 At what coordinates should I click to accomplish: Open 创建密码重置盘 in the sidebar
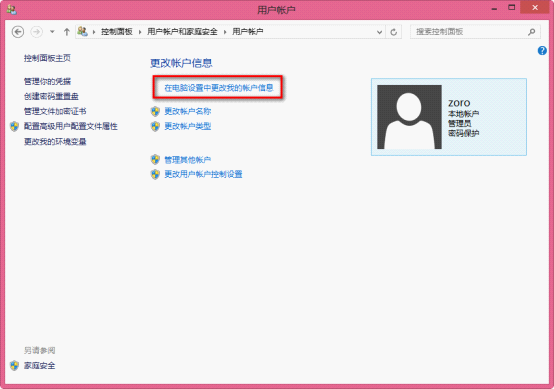pyautogui.click(x=51, y=96)
